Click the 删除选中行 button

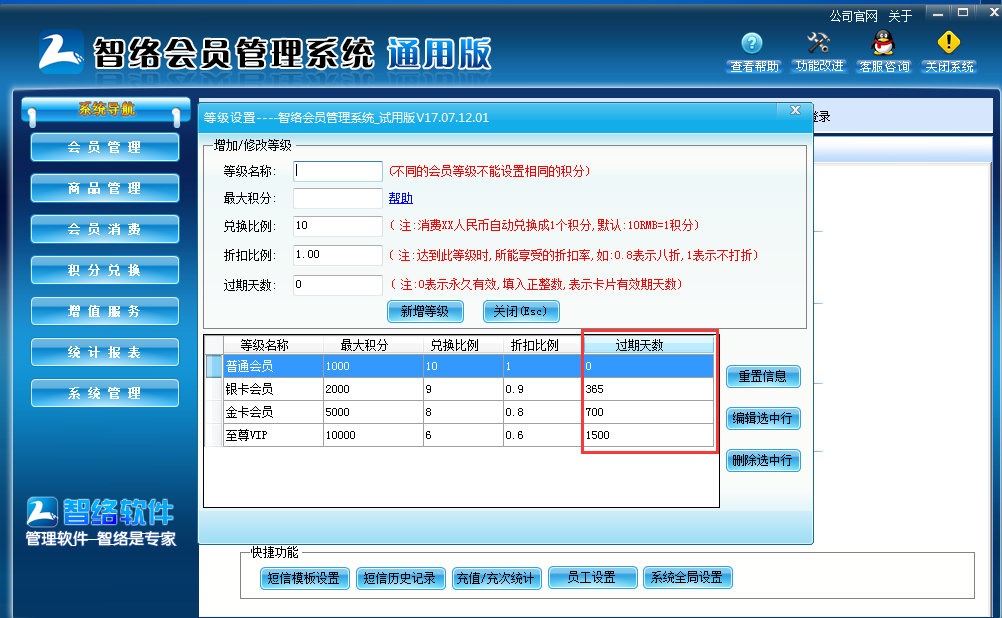(763, 461)
